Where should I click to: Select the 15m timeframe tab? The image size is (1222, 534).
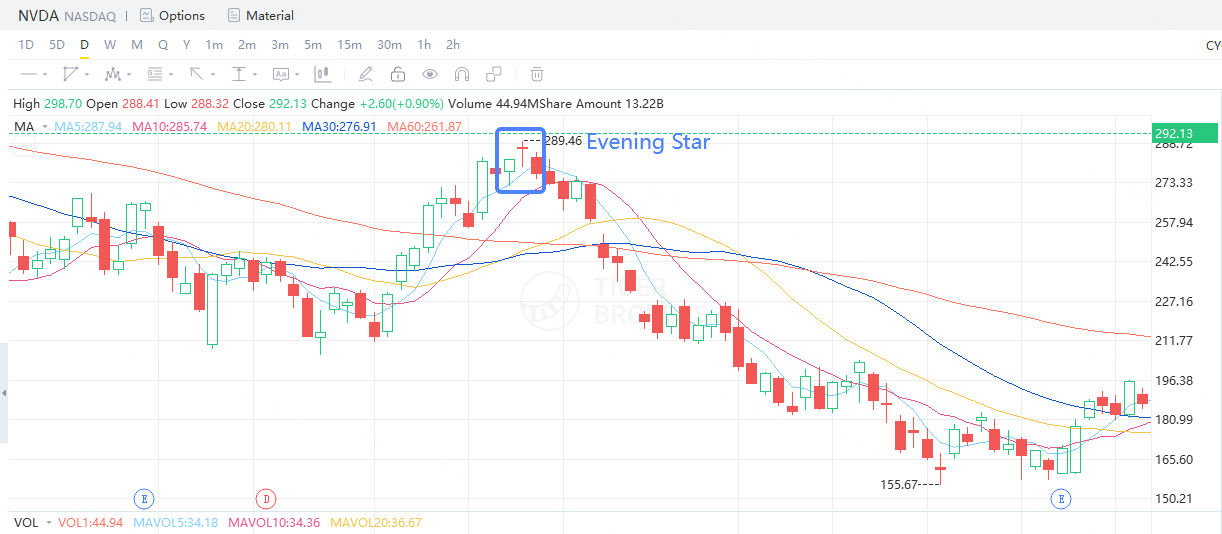tap(349, 44)
